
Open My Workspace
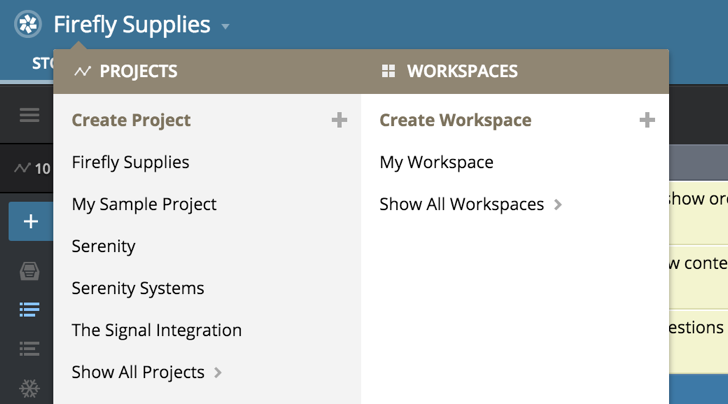(436, 162)
